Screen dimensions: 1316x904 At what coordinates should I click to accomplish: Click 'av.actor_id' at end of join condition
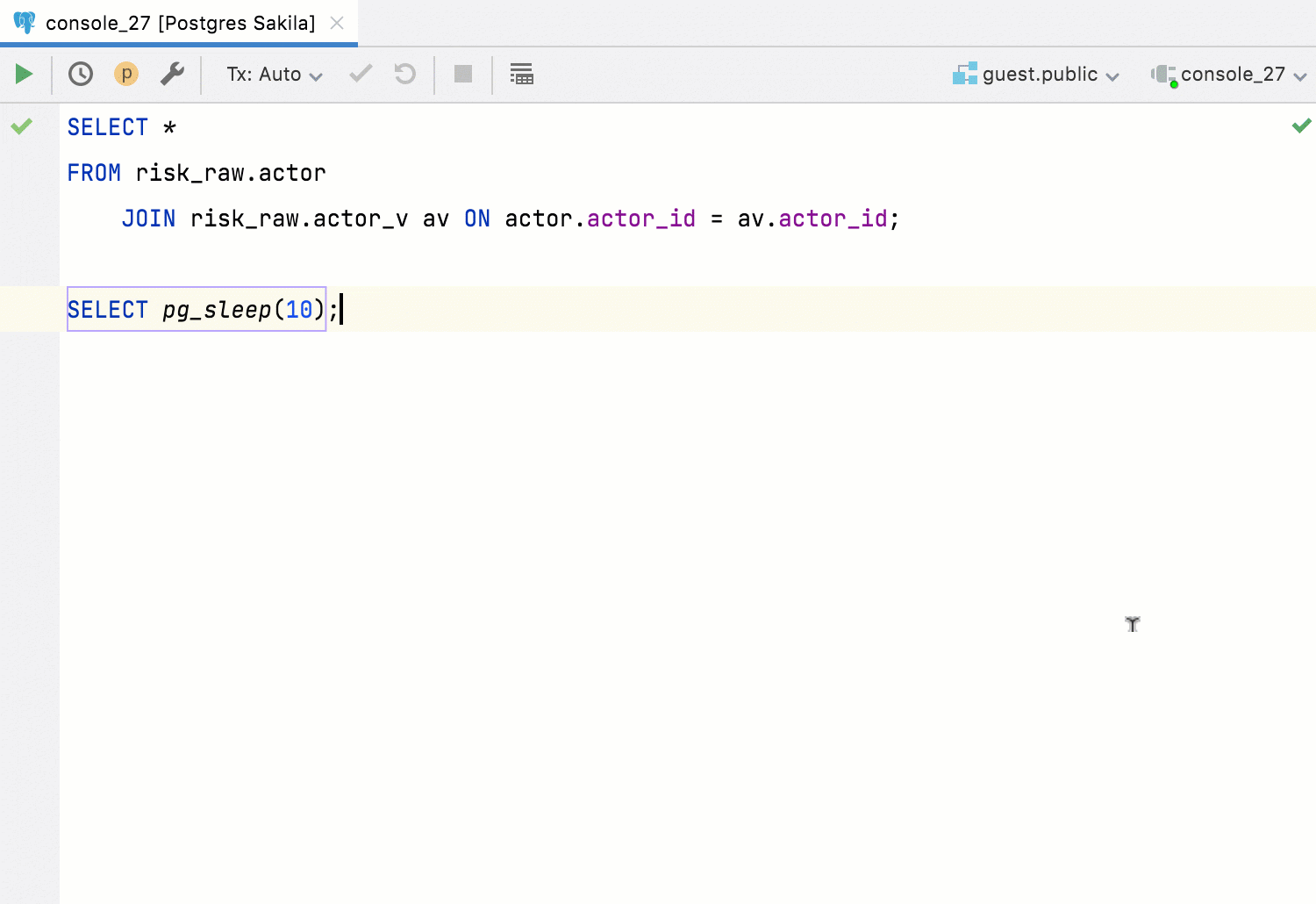click(812, 219)
